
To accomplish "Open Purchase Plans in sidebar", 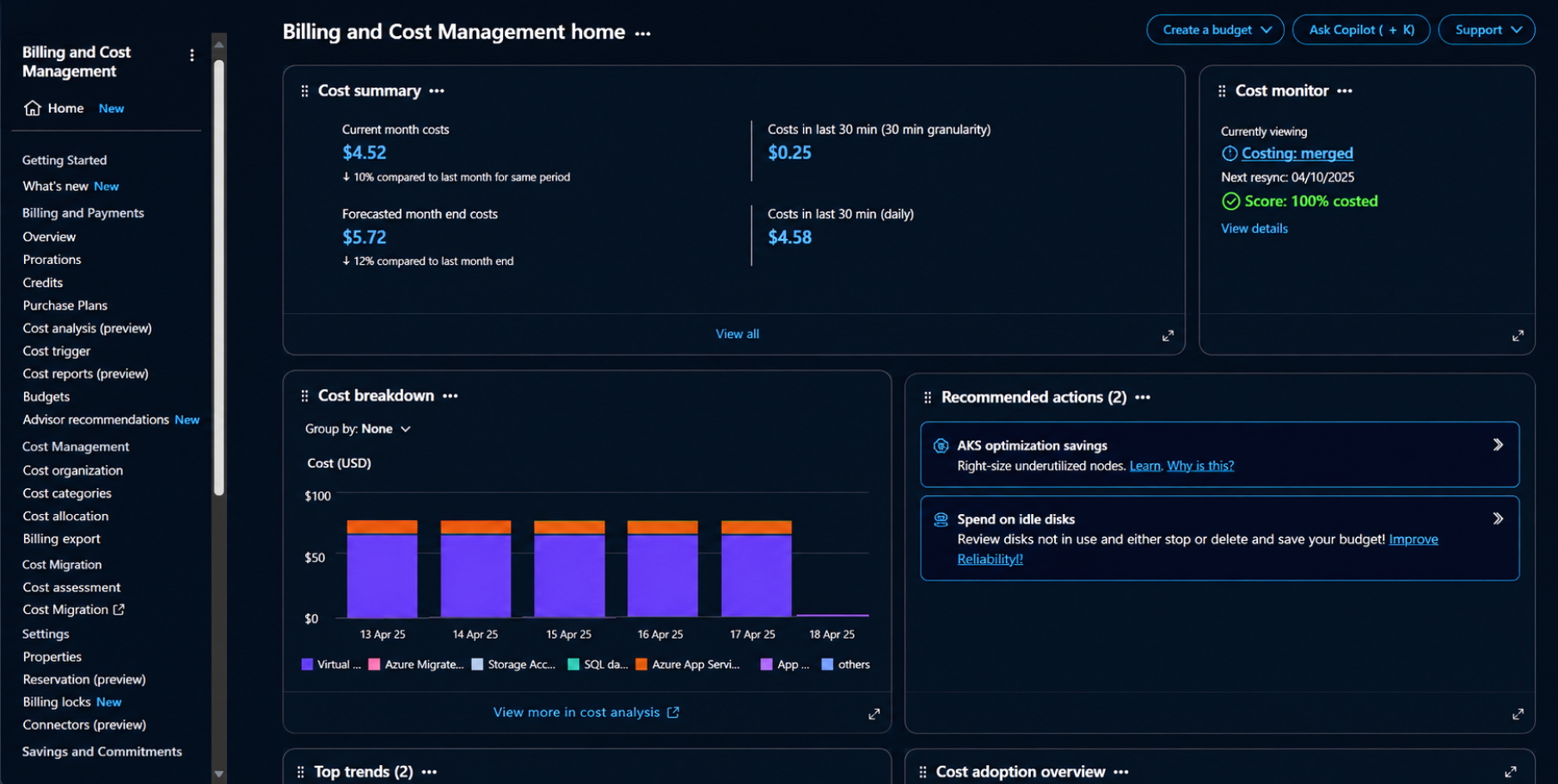I will (65, 305).
